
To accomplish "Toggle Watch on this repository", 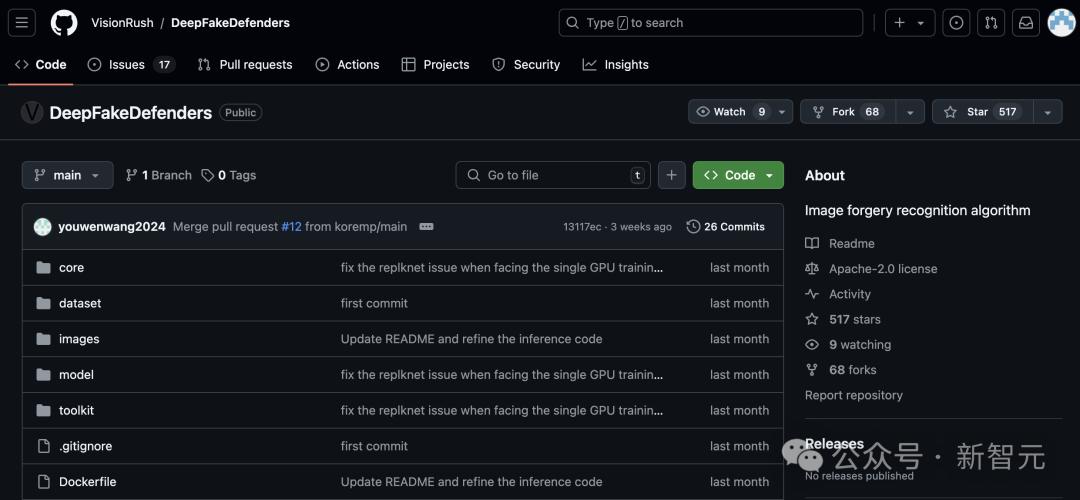I will pyautogui.click(x=730, y=112).
